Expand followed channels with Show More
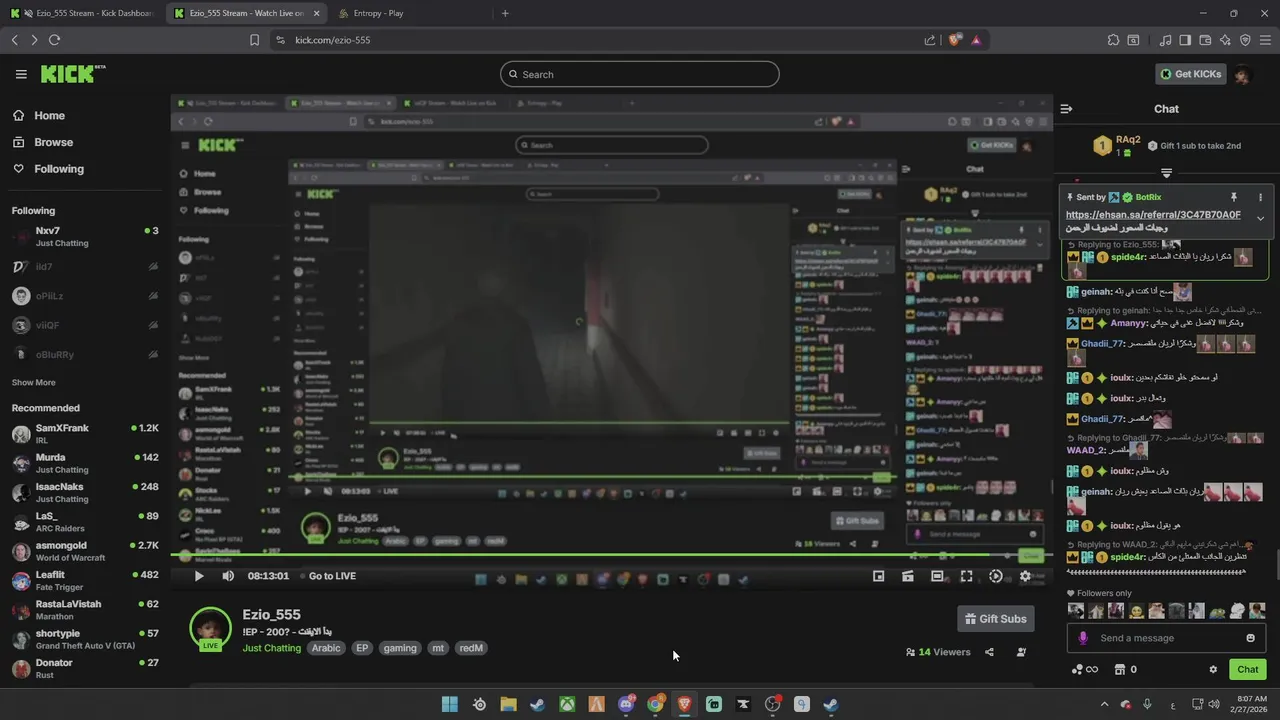This screenshot has width=1280, height=720. [x=34, y=382]
